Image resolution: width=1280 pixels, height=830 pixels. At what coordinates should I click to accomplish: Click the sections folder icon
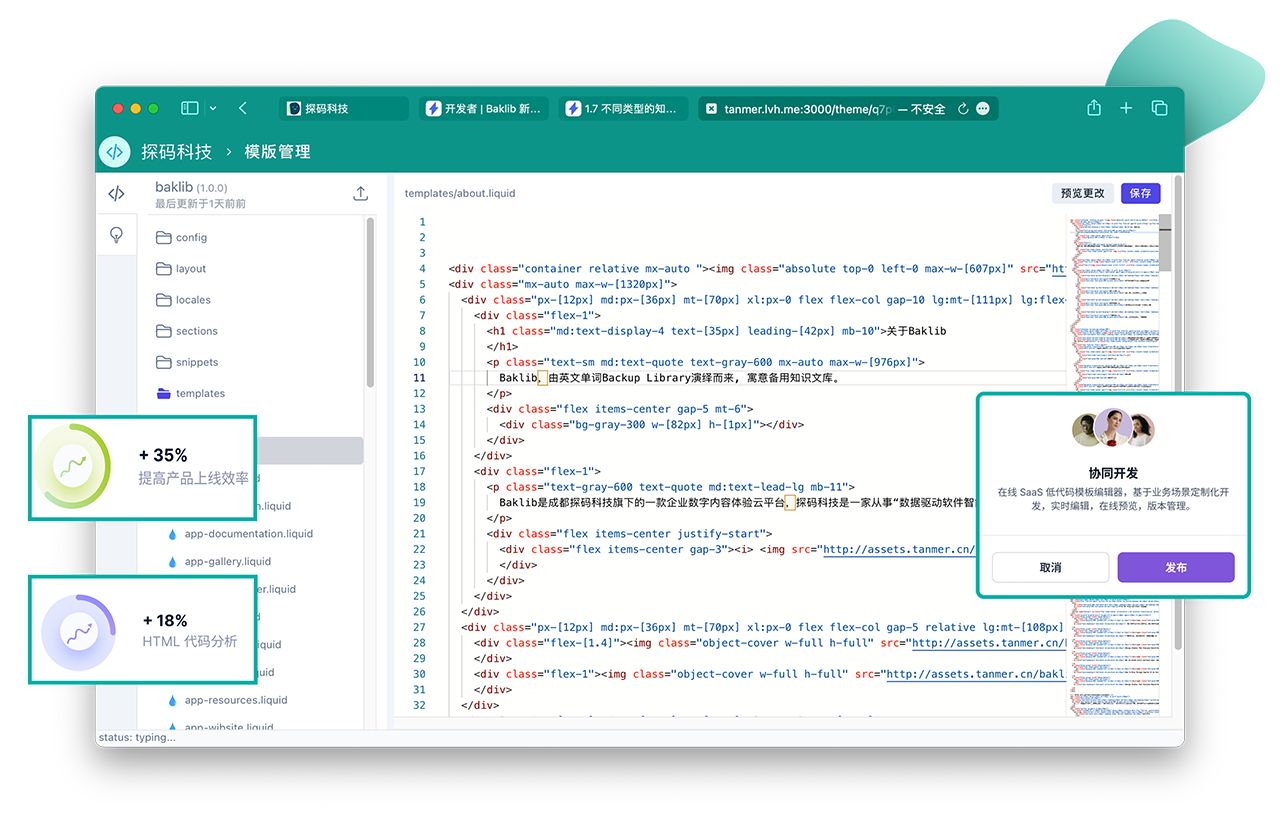click(164, 330)
